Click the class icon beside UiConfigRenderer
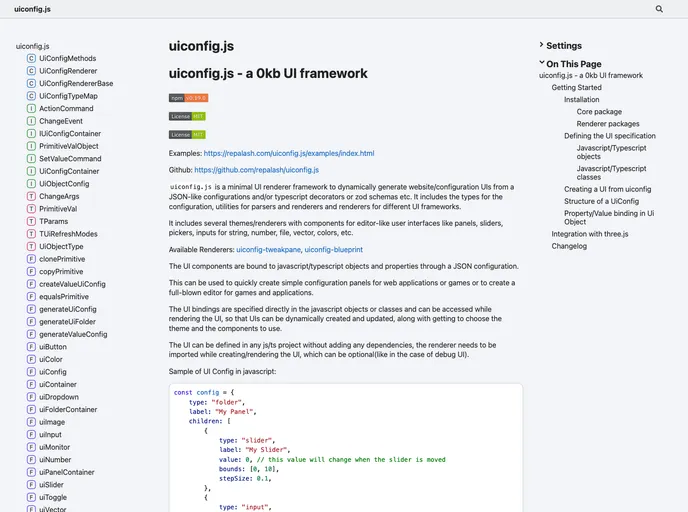This screenshot has height=512, width=688. [31, 71]
